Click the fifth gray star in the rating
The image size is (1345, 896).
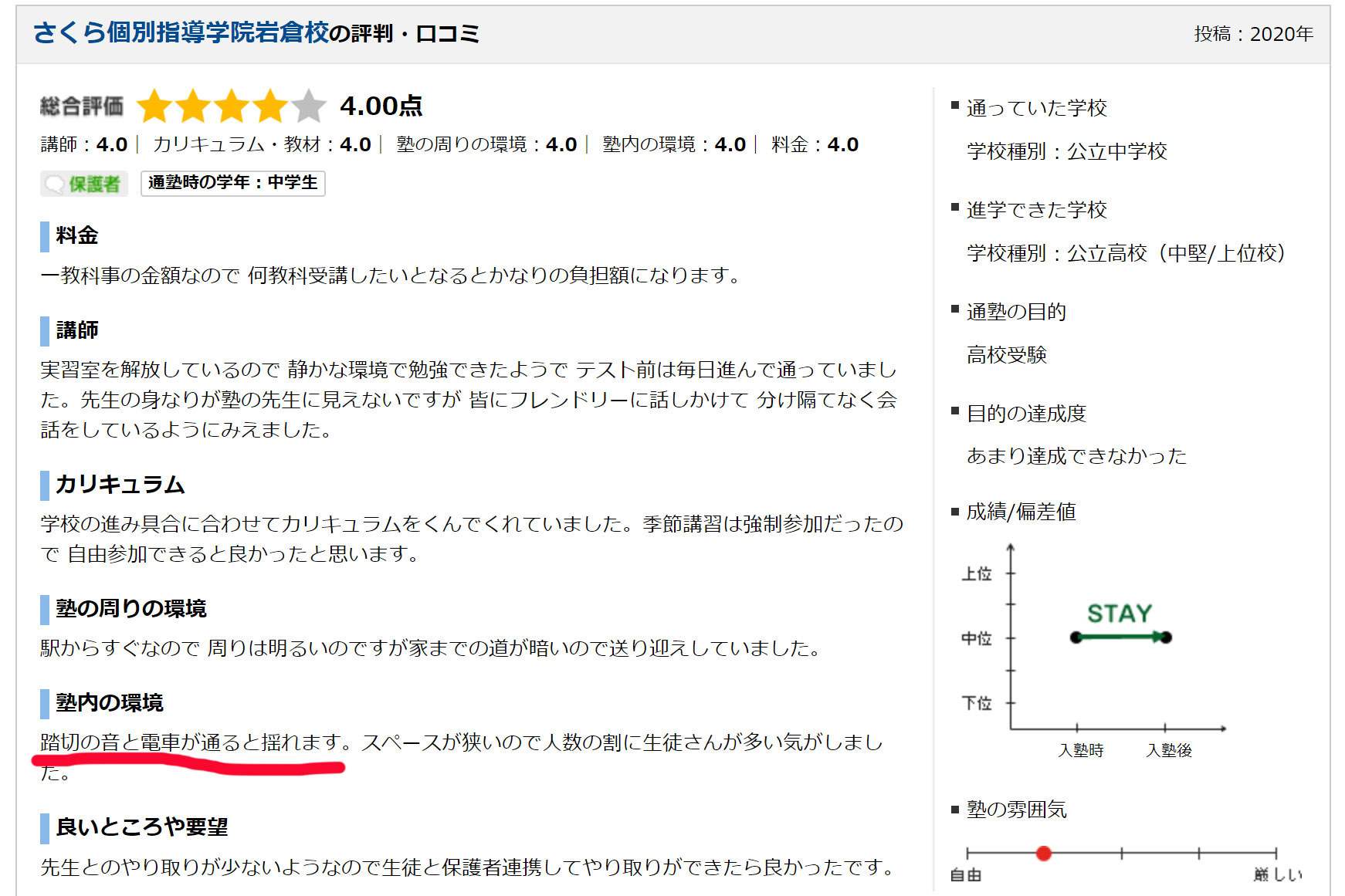309,107
